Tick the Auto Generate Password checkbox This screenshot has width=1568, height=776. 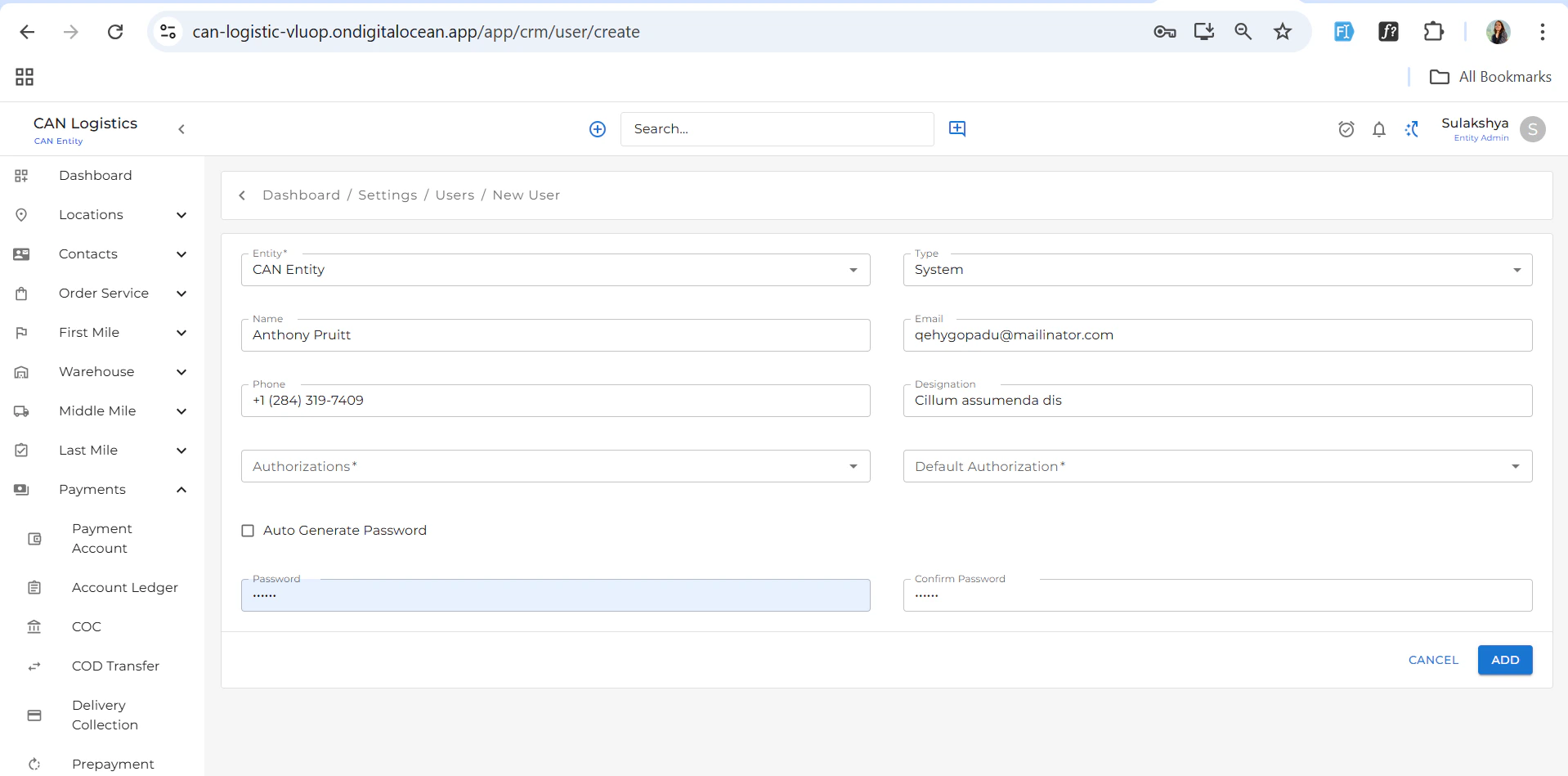[248, 531]
